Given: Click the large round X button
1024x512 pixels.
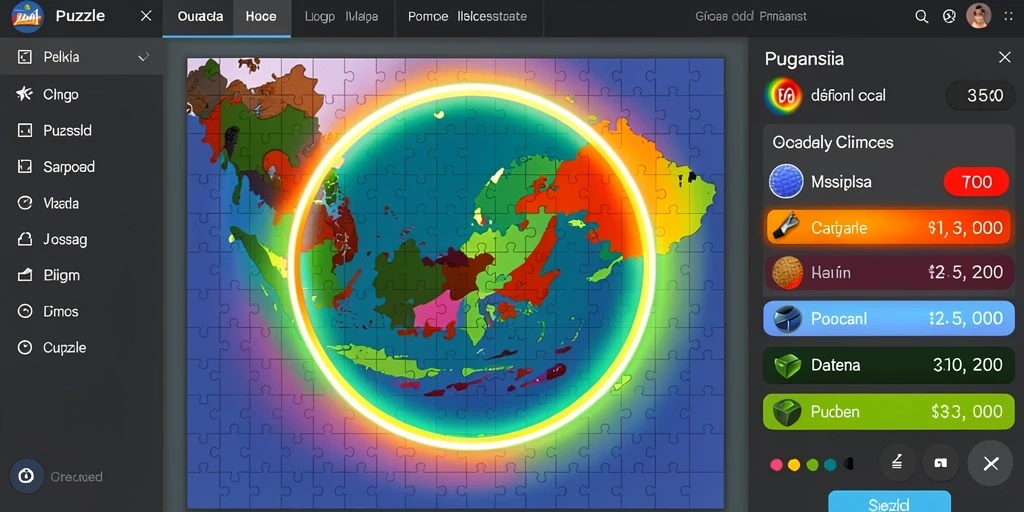Looking at the screenshot, I should (x=991, y=464).
